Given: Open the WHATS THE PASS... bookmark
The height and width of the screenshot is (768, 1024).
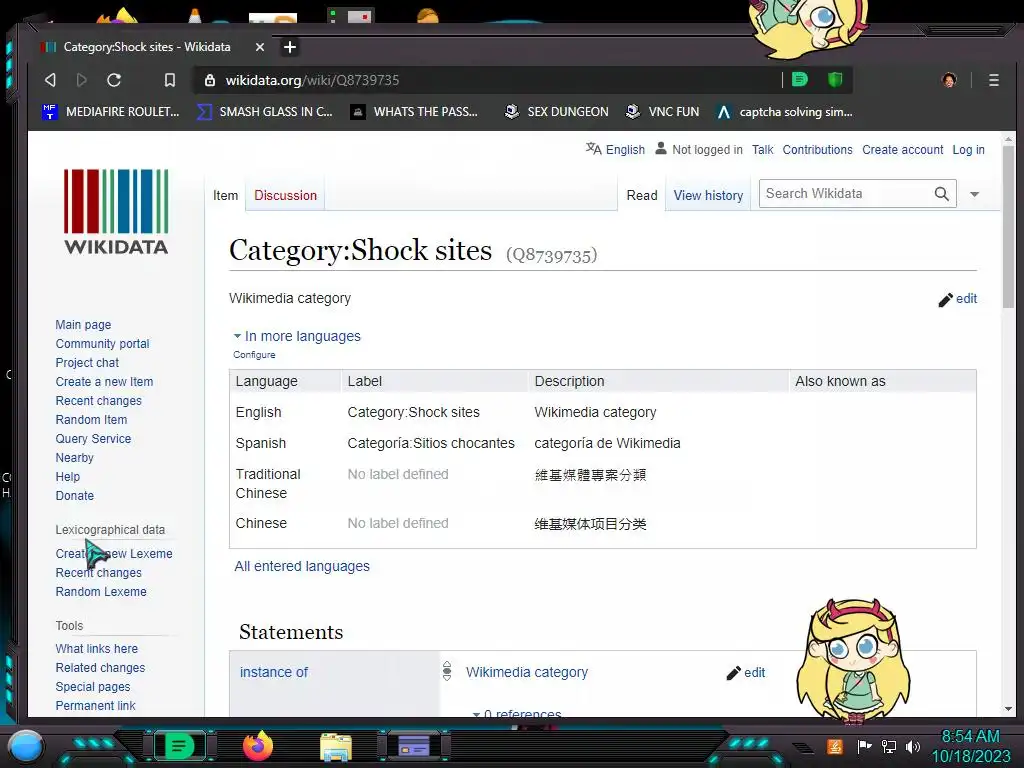Looking at the screenshot, I should [x=414, y=112].
